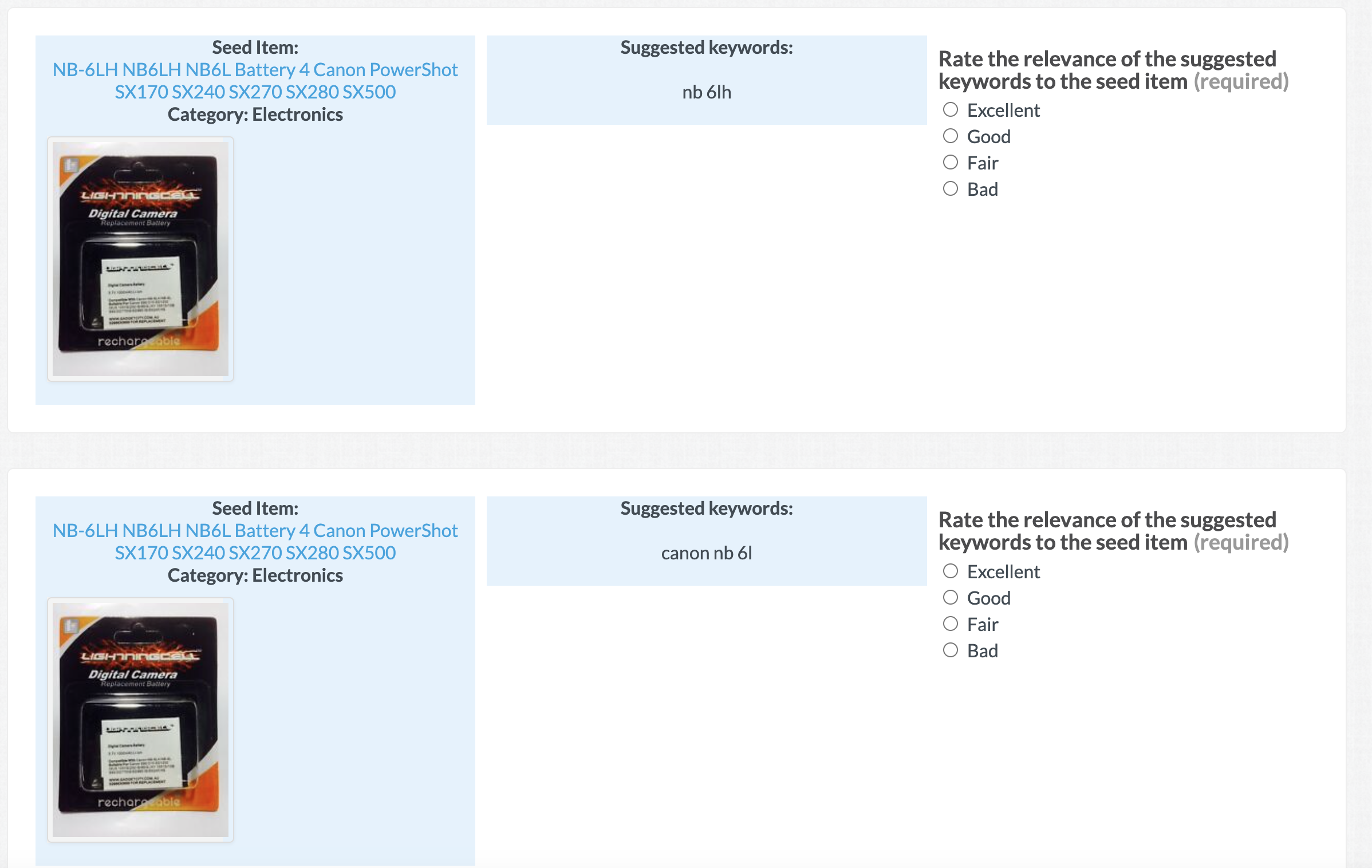Select Excellent for keyword 'nb 6lh'
The image size is (1372, 868).
tap(951, 109)
